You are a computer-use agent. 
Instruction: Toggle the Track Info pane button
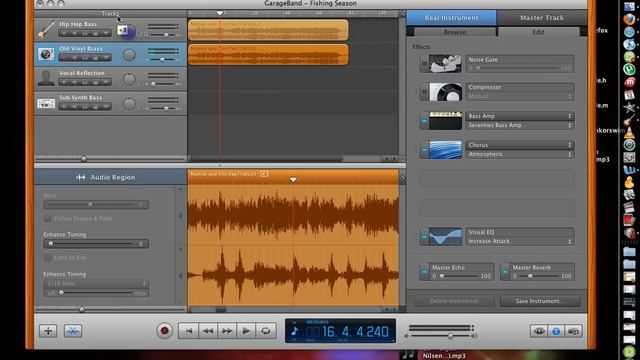pos(556,331)
